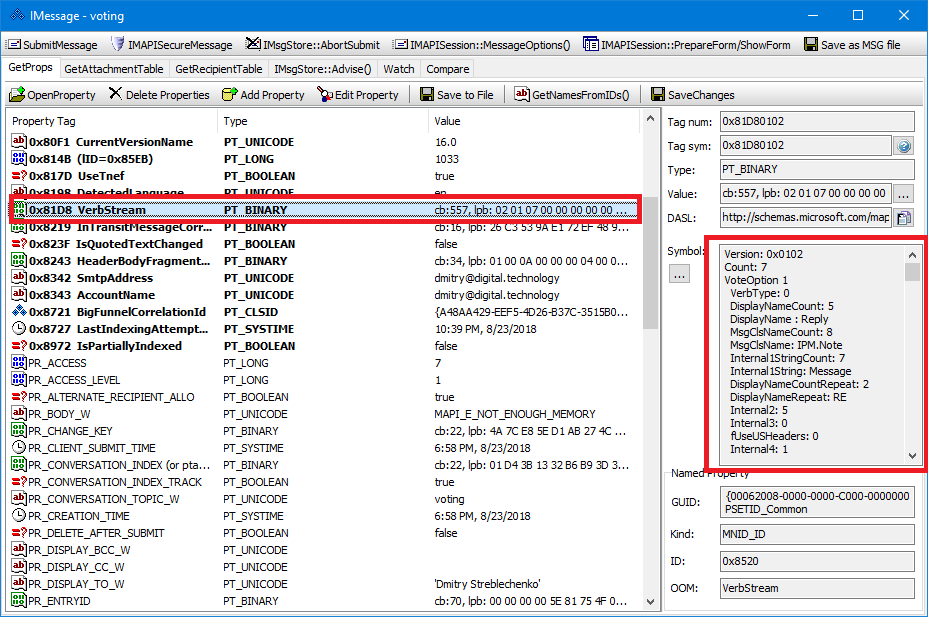Screen dimensions: 928x617
Task: Click the OpenProperty toolbar icon
Action: click(x=18, y=95)
